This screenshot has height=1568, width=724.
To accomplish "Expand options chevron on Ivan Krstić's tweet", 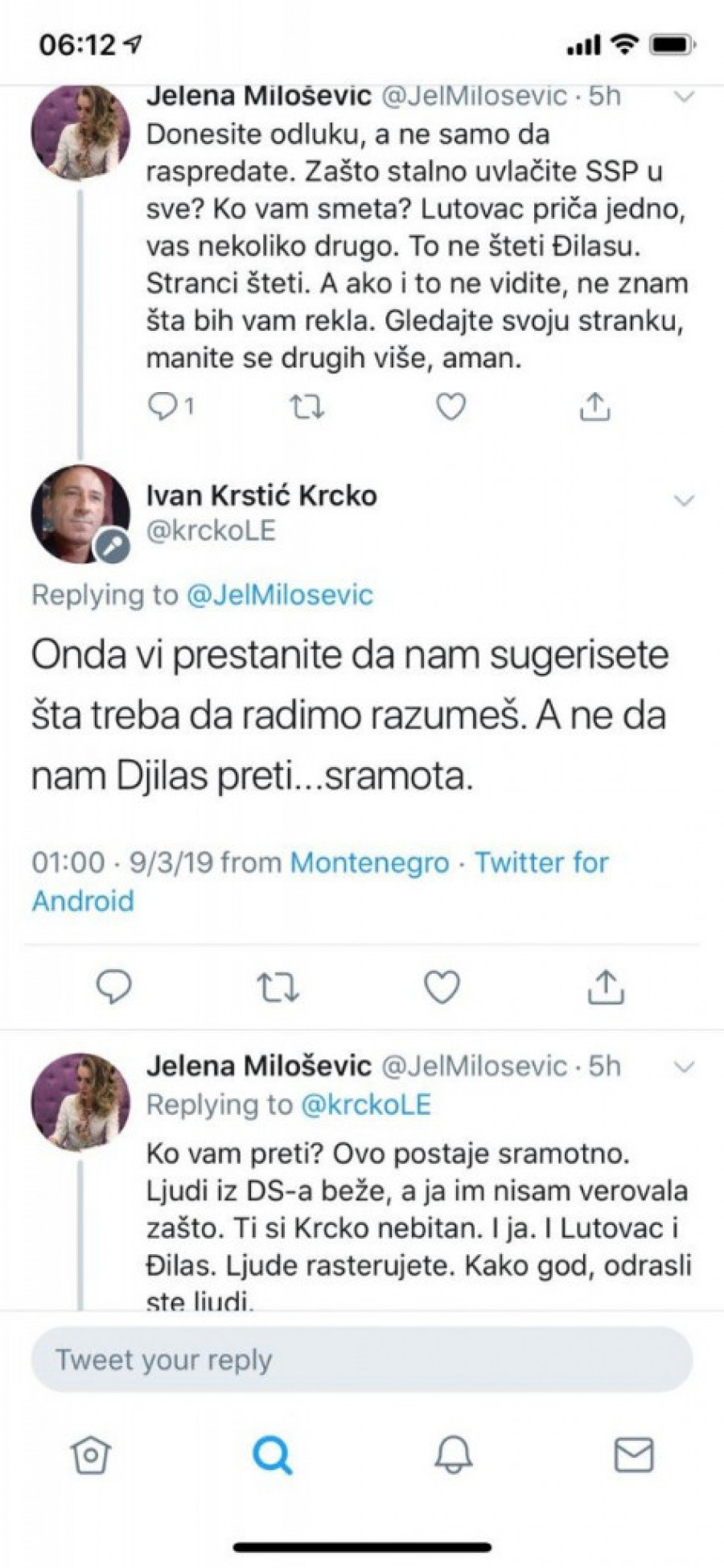I will [684, 501].
